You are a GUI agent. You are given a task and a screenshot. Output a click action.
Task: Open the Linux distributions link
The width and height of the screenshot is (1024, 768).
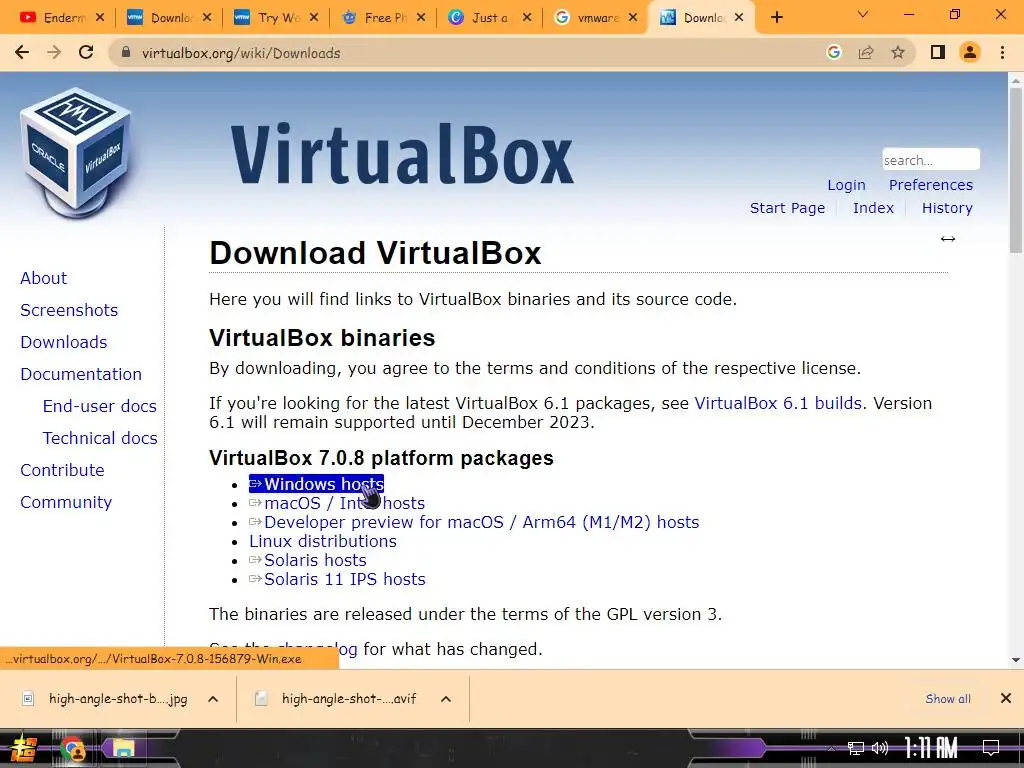point(323,541)
